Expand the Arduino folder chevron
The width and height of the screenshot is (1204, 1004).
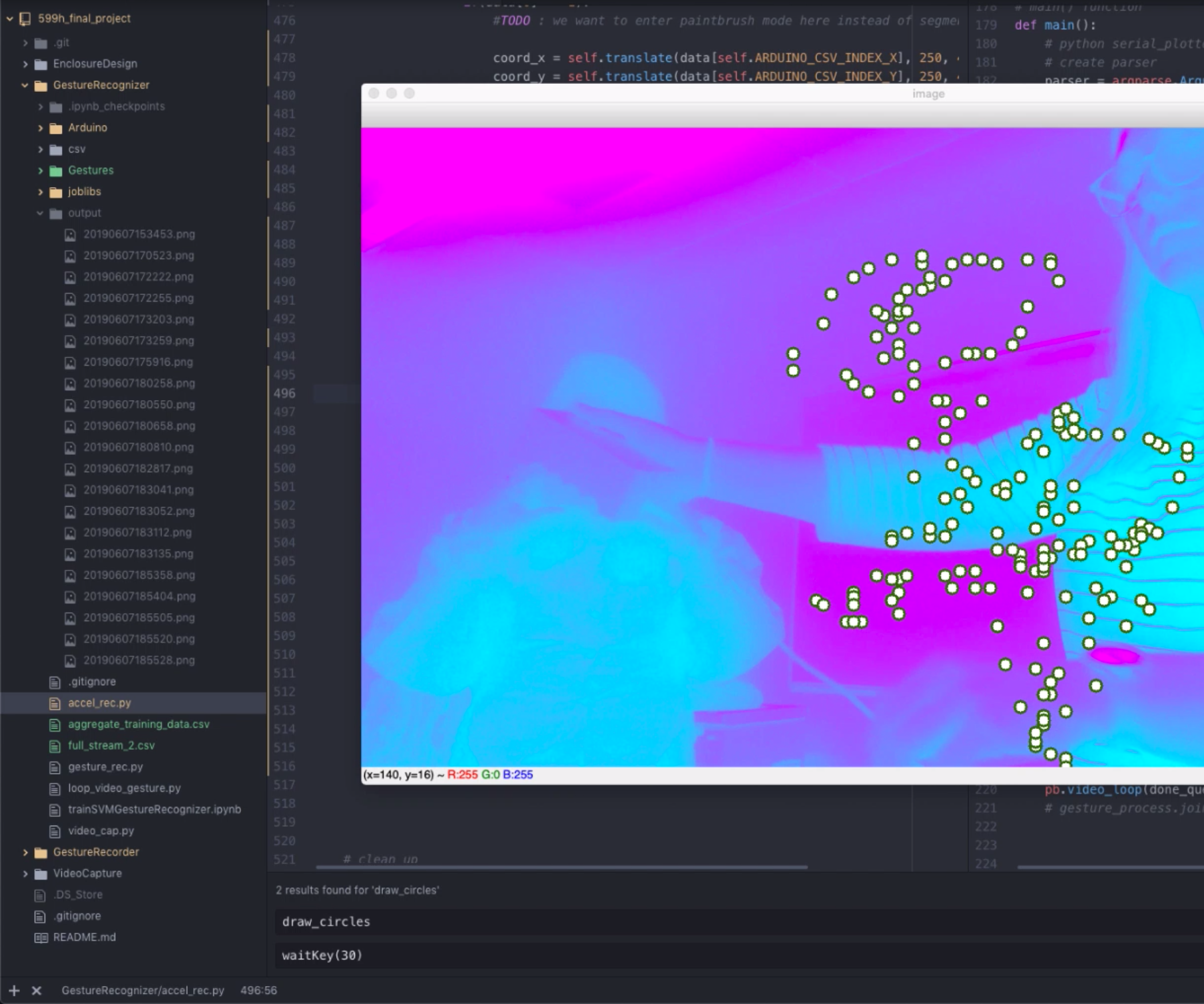tap(41, 128)
